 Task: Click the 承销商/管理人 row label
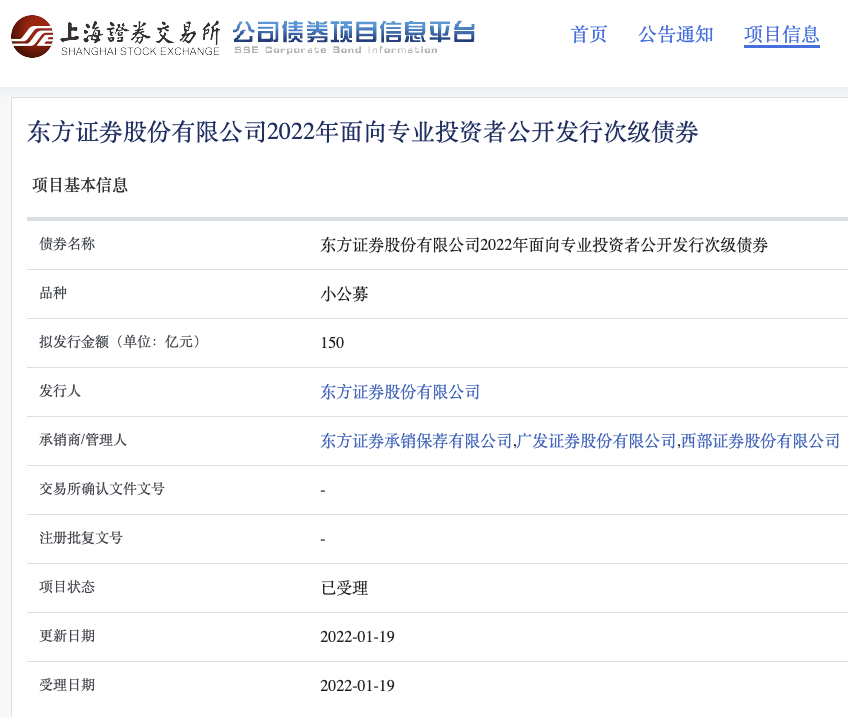click(x=83, y=440)
